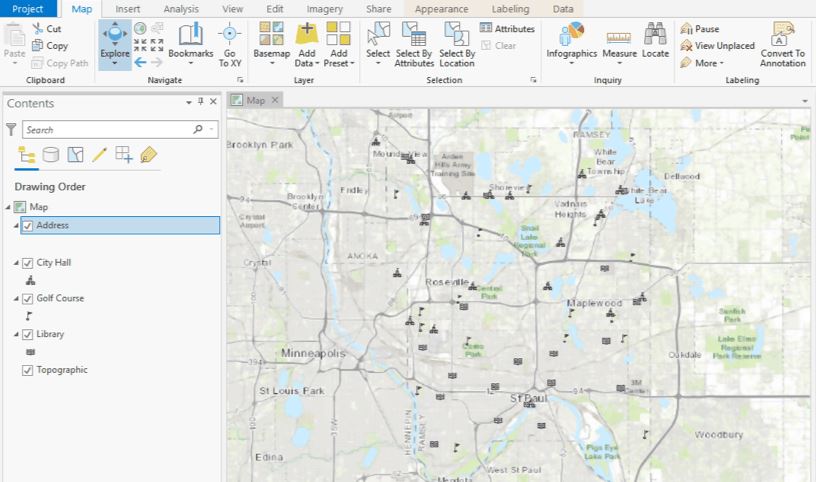Switch to List By Editing
The width and height of the screenshot is (816, 482).
tap(99, 155)
